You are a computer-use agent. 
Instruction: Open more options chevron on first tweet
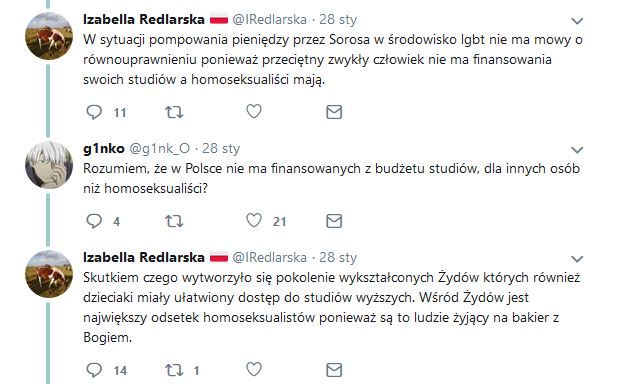coord(577,21)
